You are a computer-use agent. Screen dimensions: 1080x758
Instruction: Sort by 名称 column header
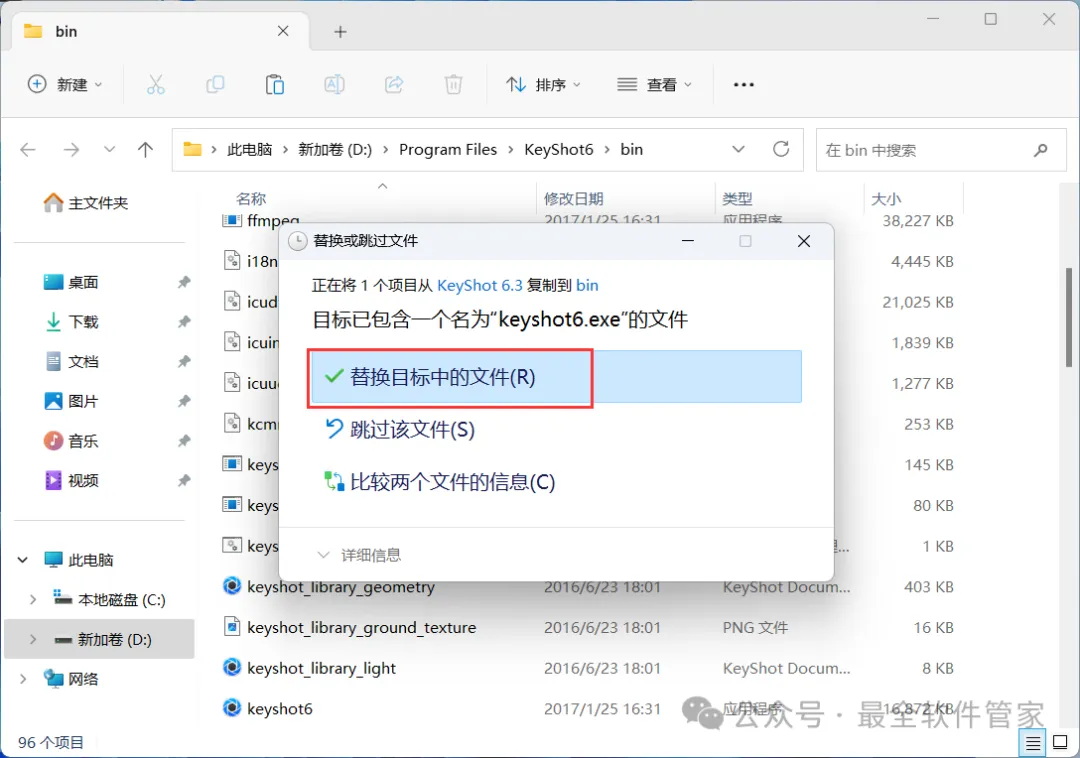click(x=251, y=199)
